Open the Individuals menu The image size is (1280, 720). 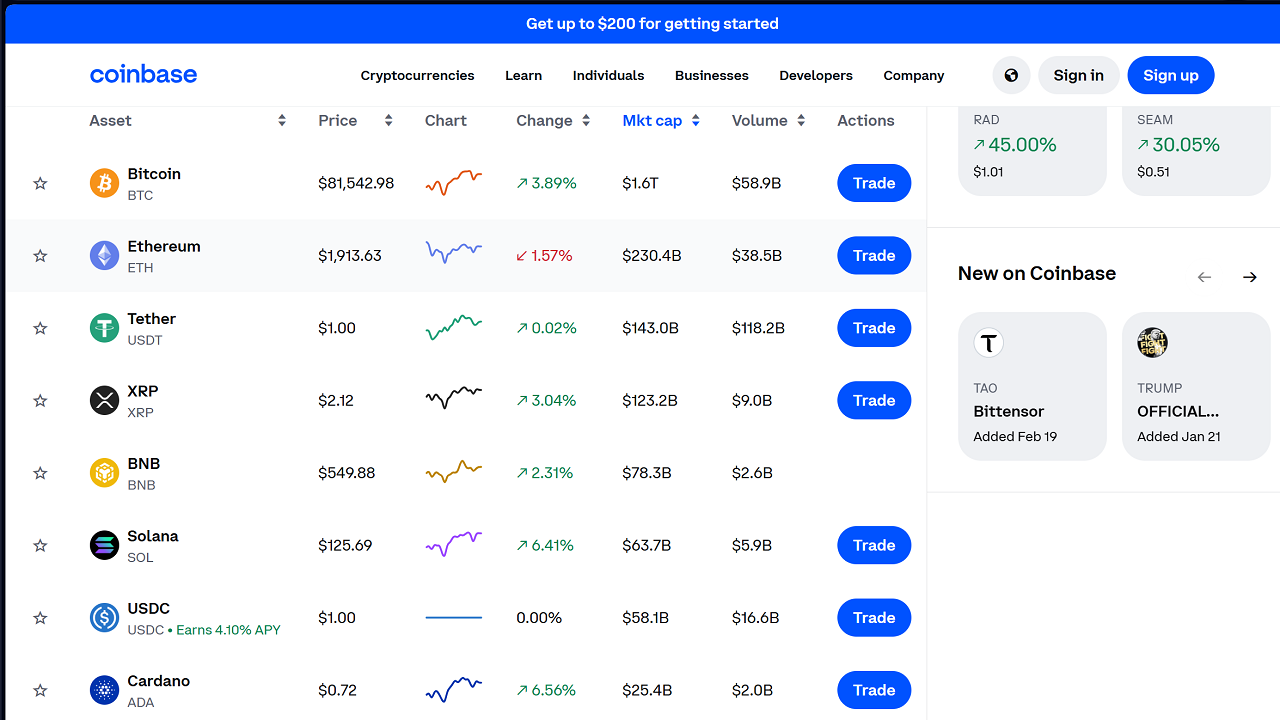click(608, 75)
